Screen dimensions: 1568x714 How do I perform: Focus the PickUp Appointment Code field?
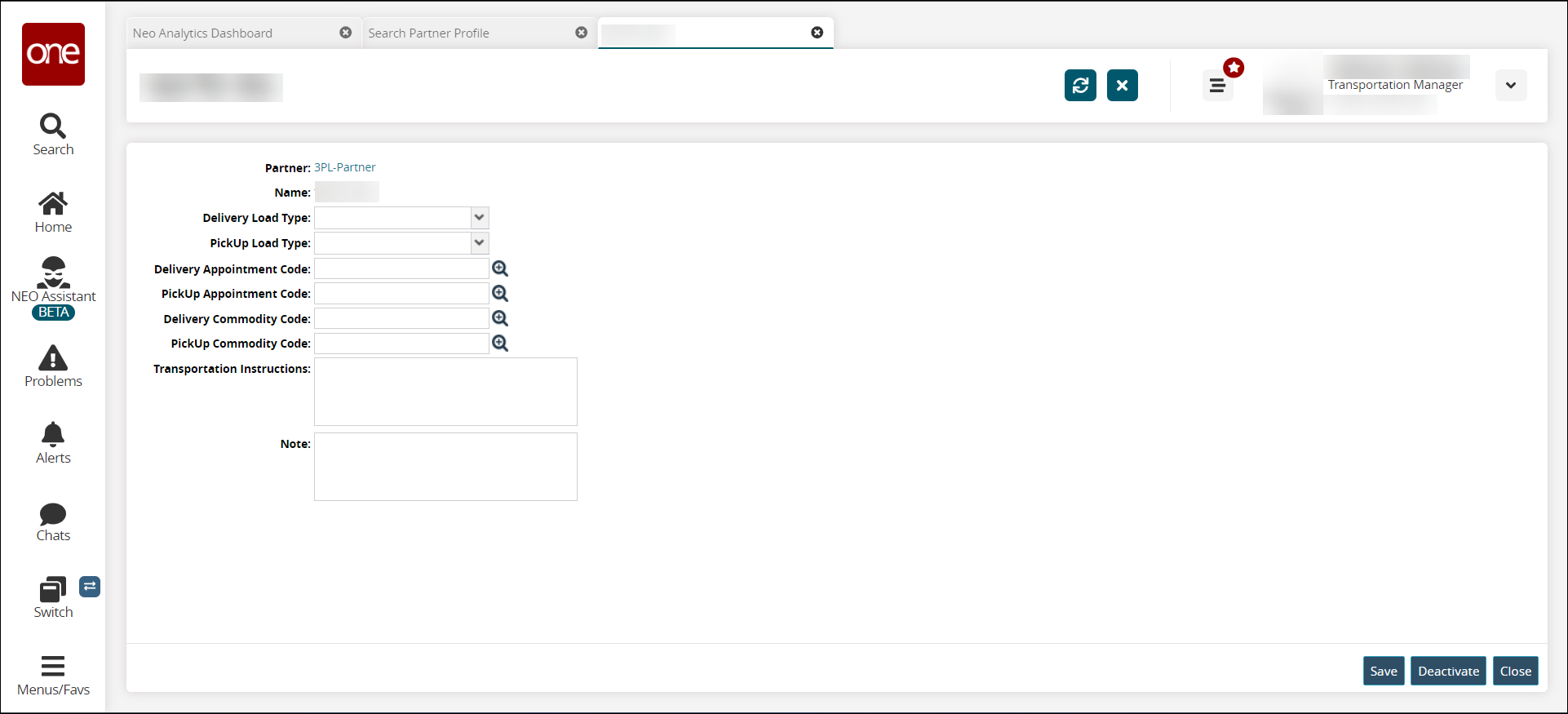click(401, 293)
